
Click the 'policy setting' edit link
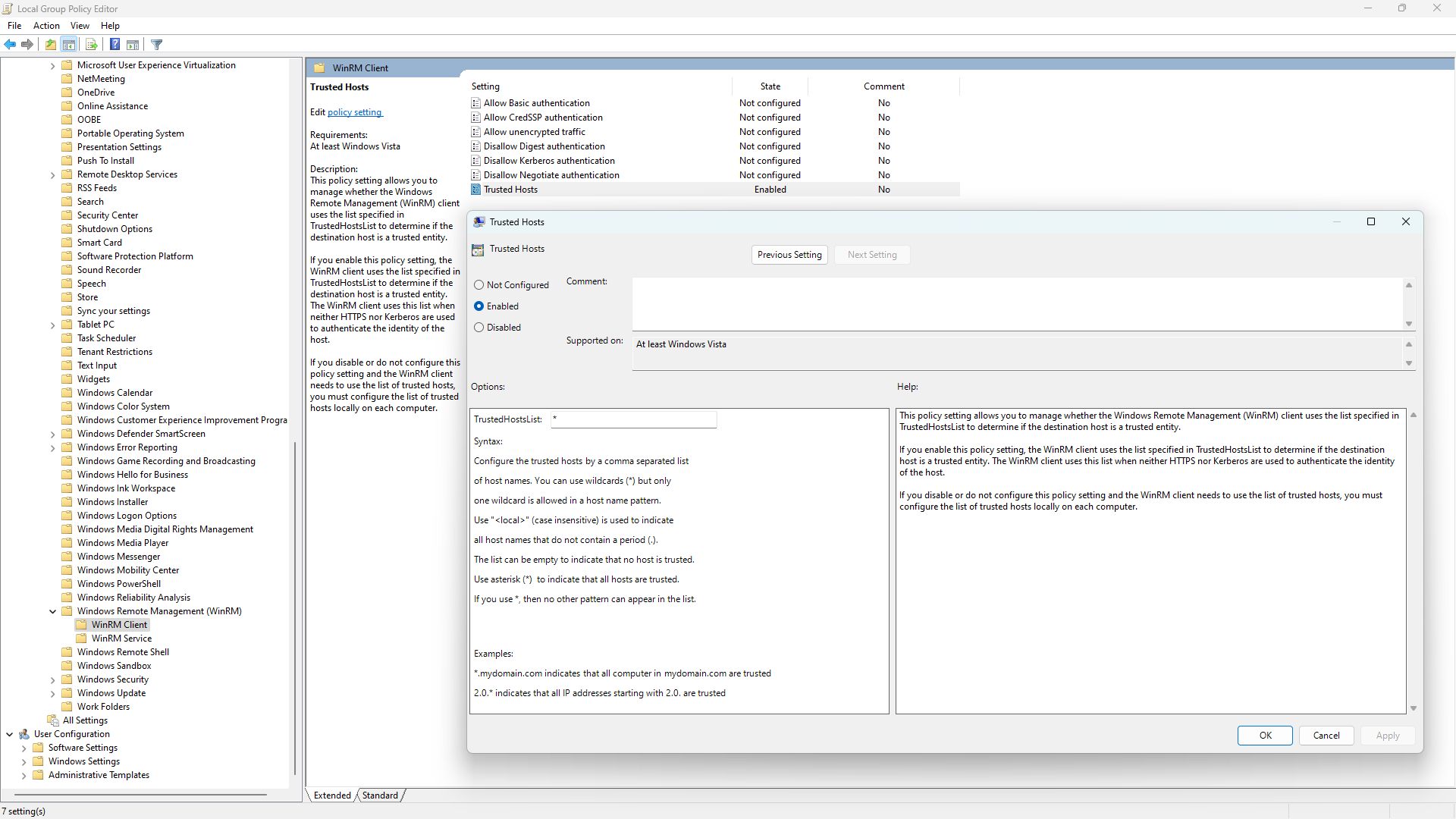click(x=355, y=112)
